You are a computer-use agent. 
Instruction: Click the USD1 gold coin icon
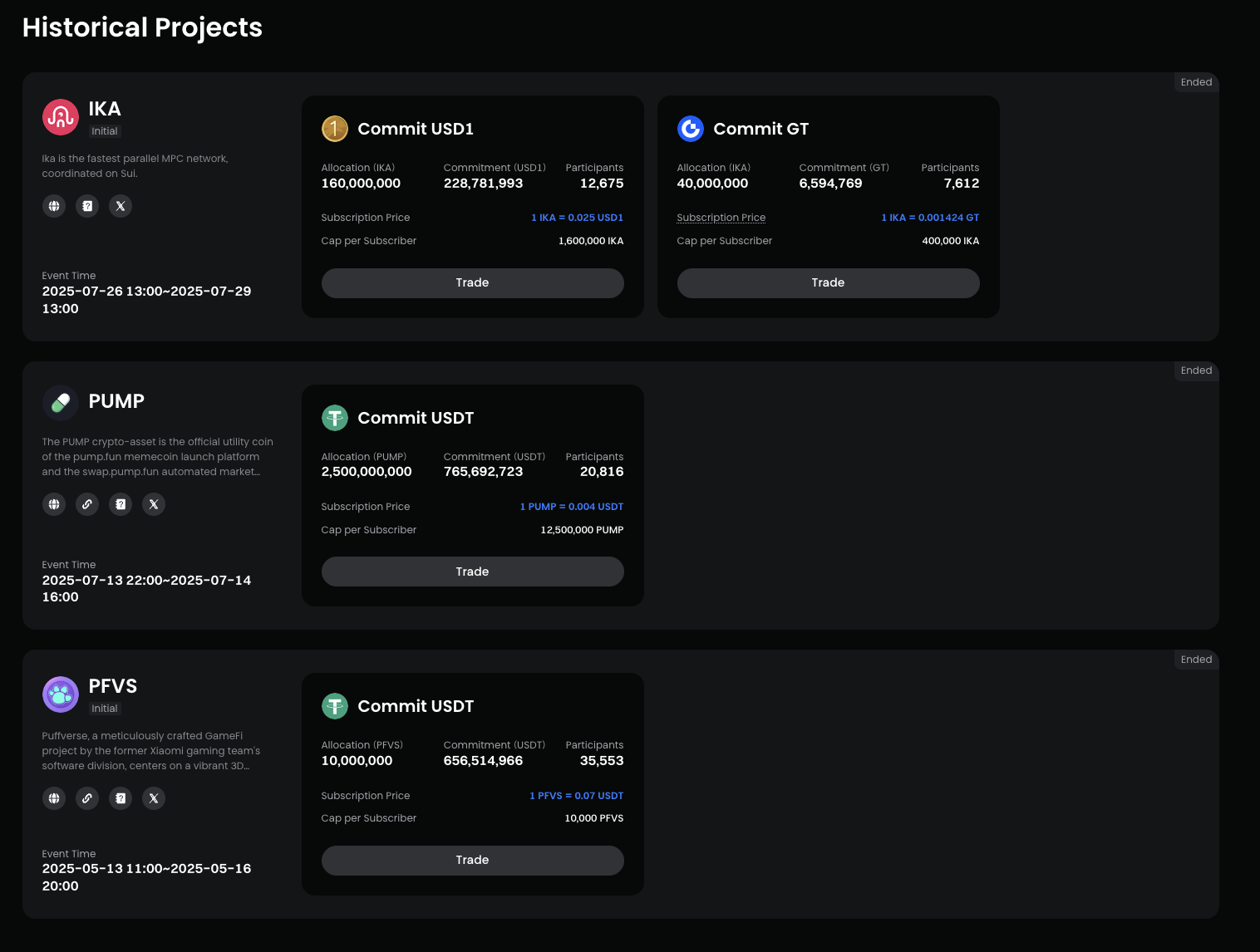(x=335, y=129)
